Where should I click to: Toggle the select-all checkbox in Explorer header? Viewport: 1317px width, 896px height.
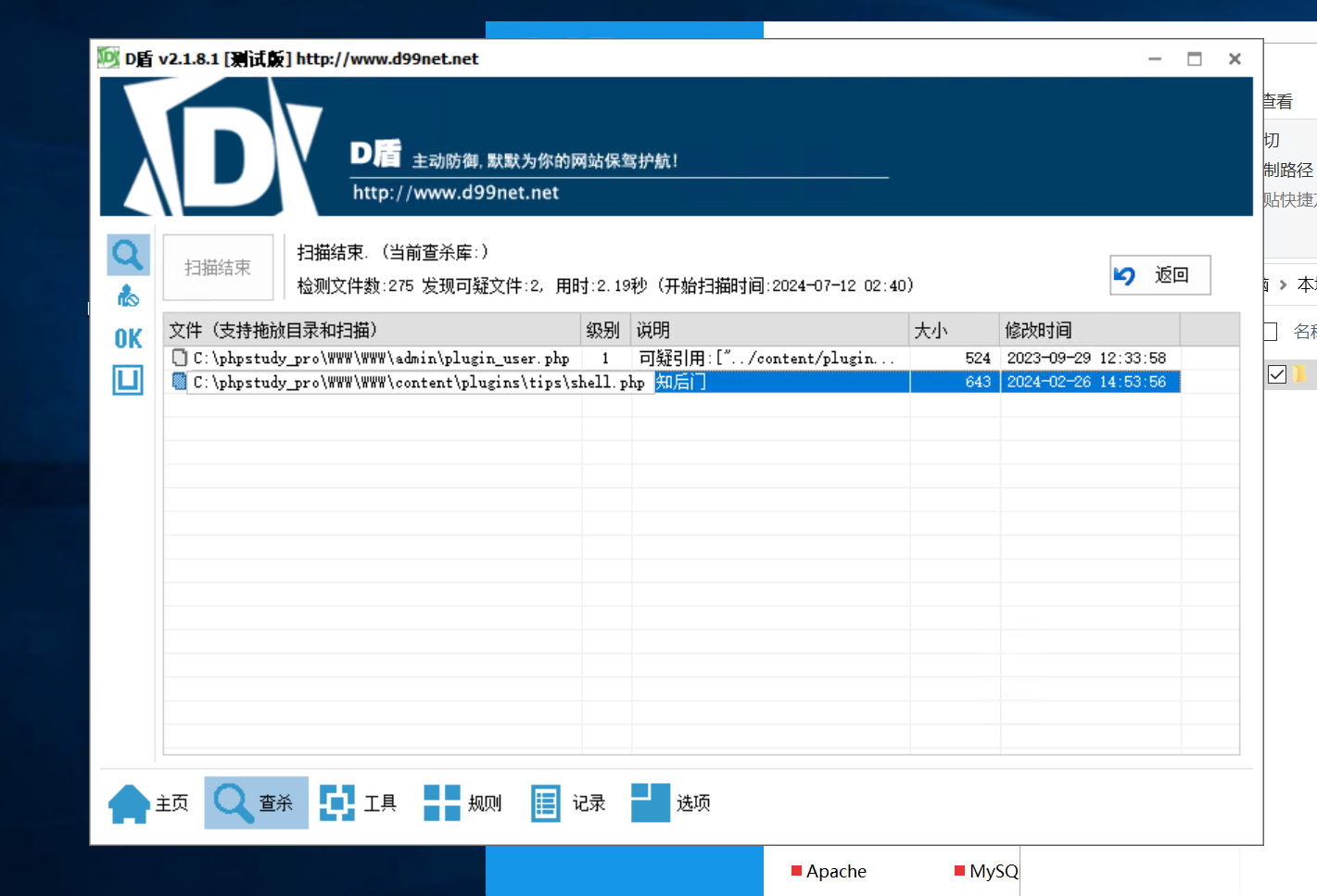point(1271,332)
